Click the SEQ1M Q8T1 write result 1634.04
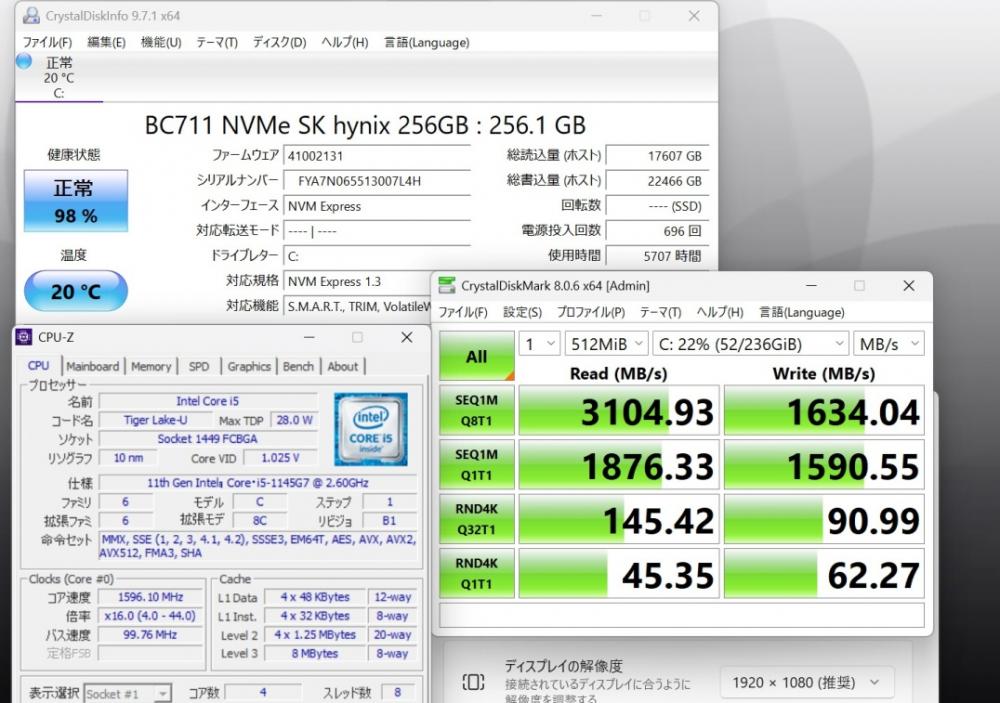 pos(824,411)
